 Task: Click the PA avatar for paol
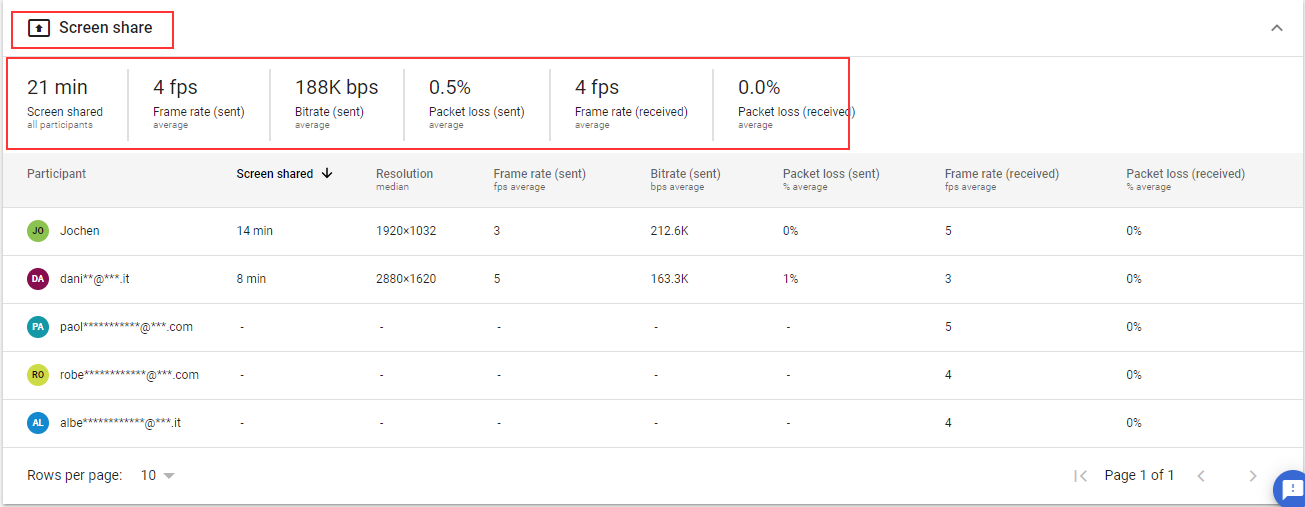[38, 327]
